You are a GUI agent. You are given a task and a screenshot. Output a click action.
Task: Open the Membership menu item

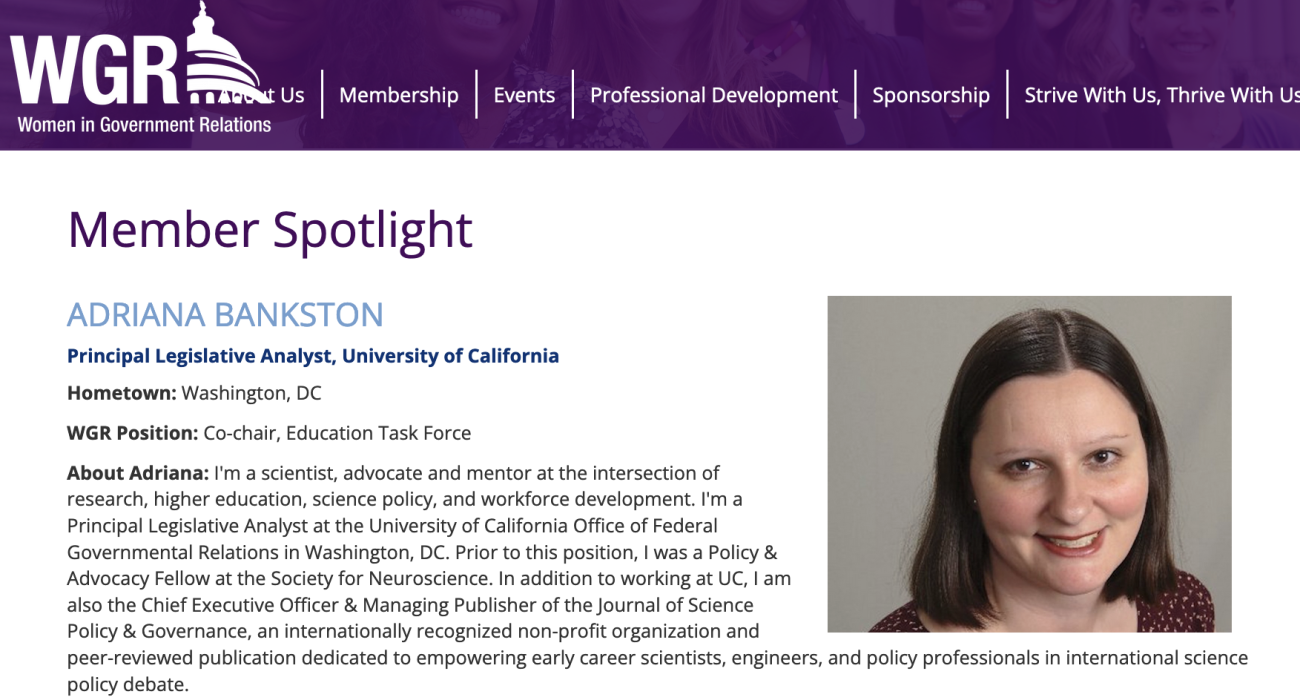(x=398, y=95)
